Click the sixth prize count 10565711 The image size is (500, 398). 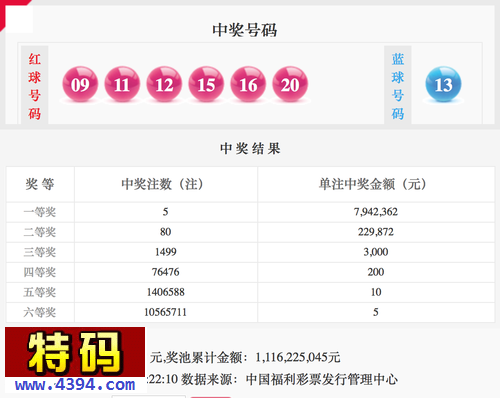[165, 312]
